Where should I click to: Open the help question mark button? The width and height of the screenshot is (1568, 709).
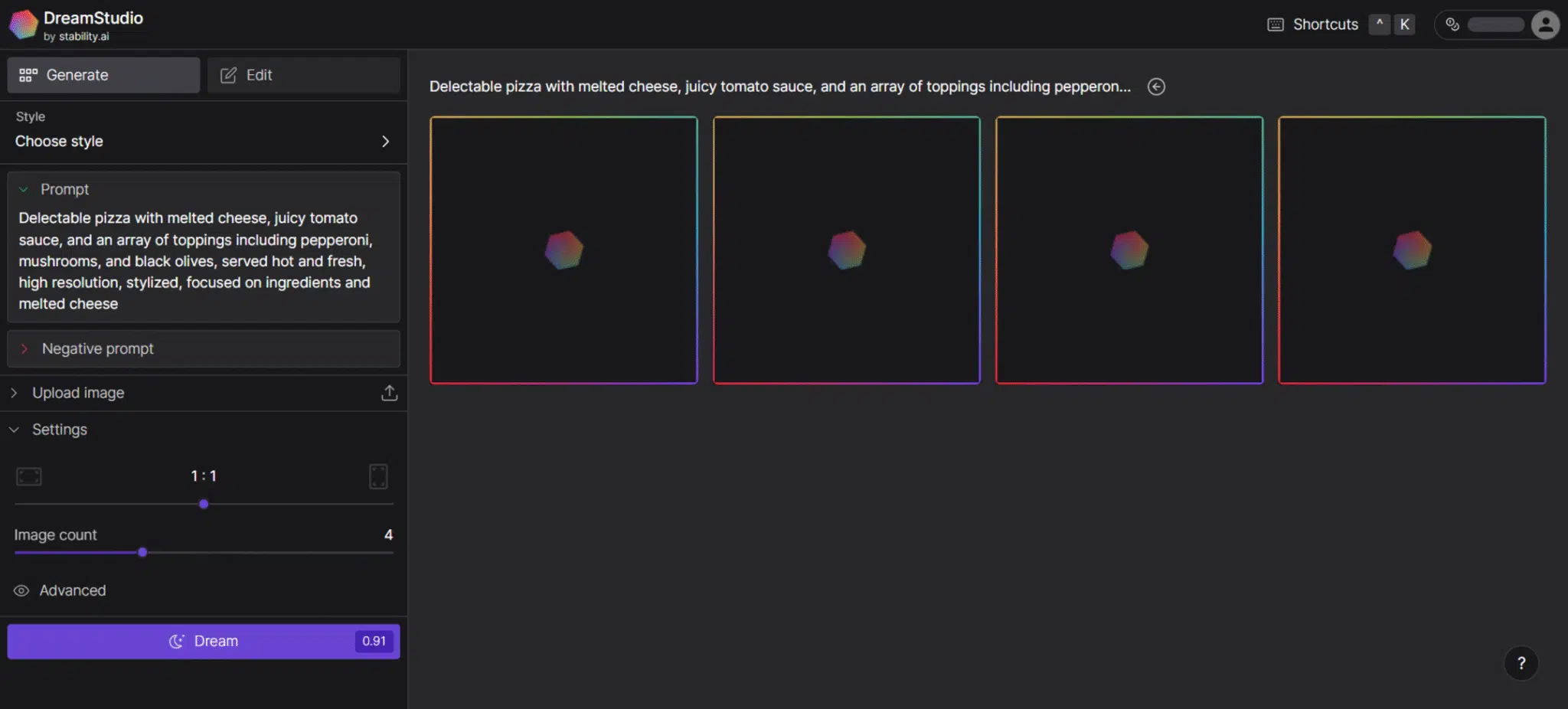[x=1521, y=663]
